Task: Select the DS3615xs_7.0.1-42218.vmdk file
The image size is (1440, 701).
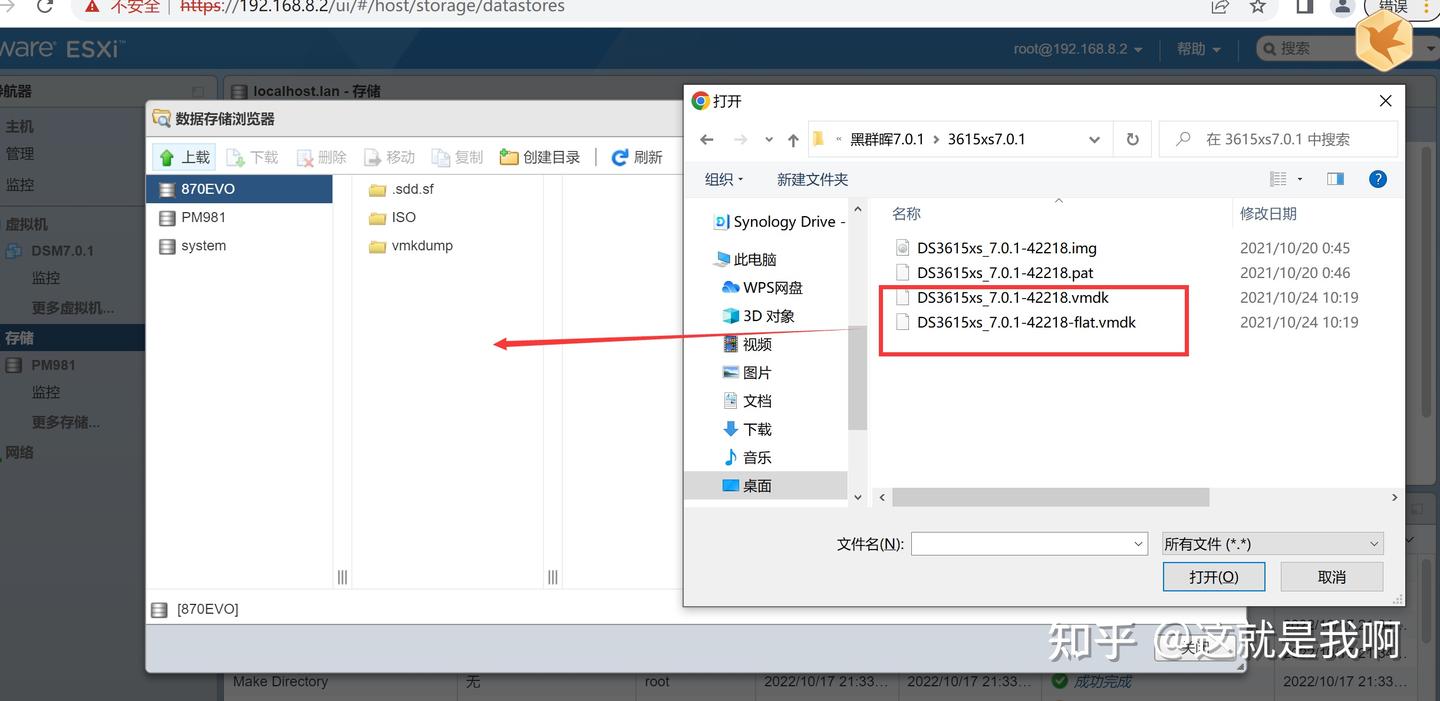Action: [x=1005, y=297]
